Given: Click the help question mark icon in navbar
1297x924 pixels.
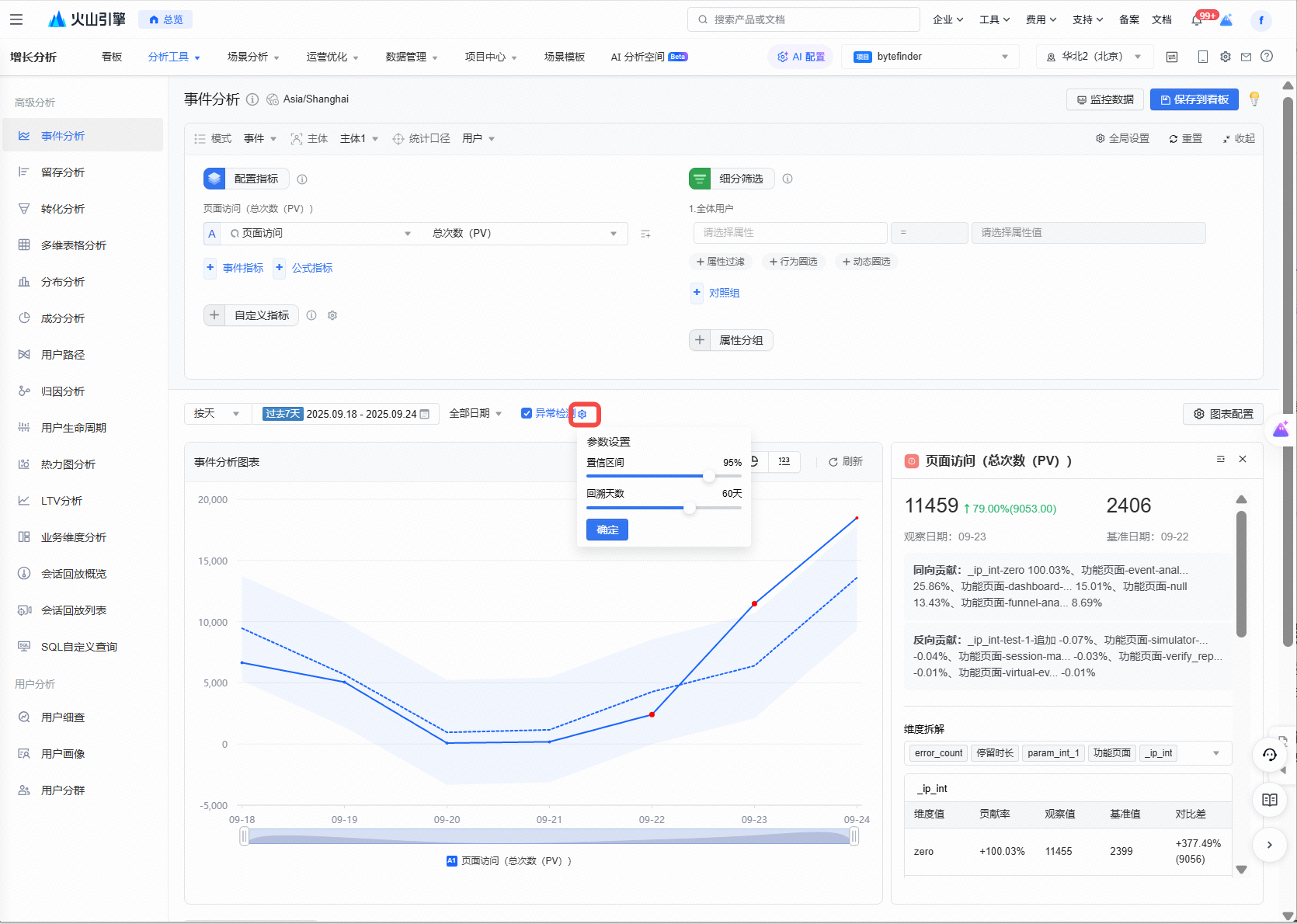Looking at the screenshot, I should (1267, 57).
